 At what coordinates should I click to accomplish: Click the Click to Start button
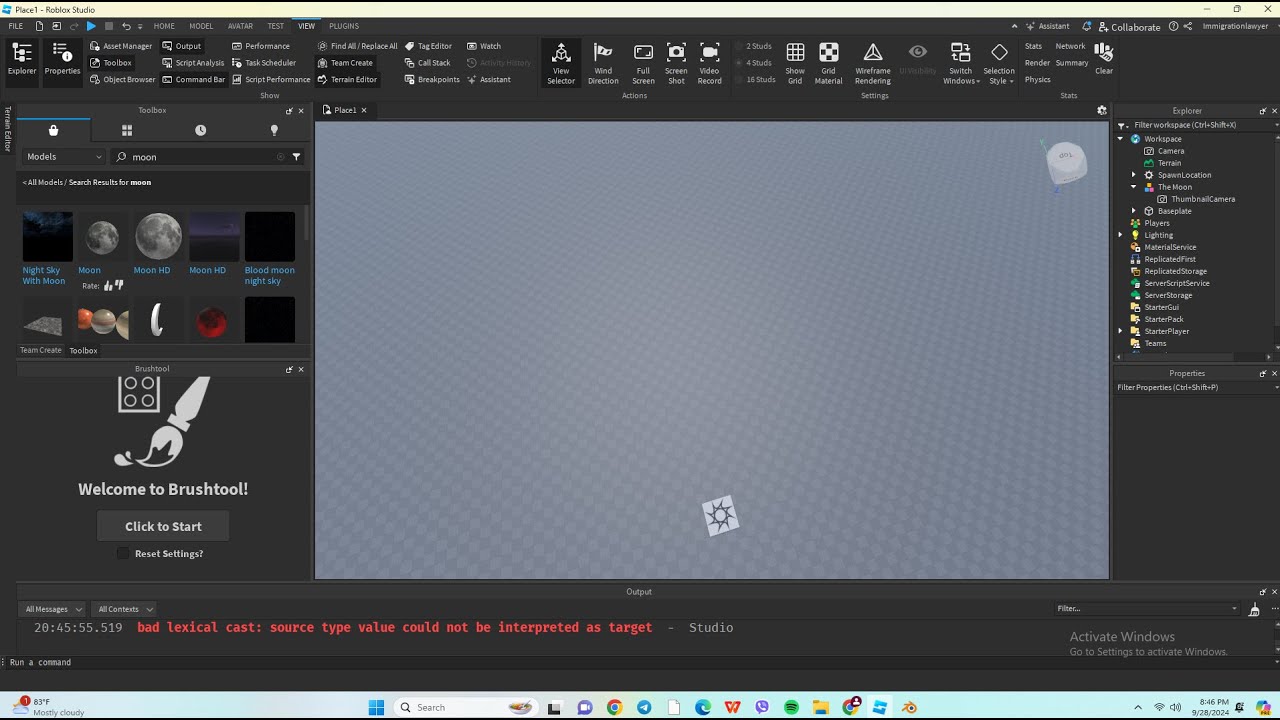[163, 526]
